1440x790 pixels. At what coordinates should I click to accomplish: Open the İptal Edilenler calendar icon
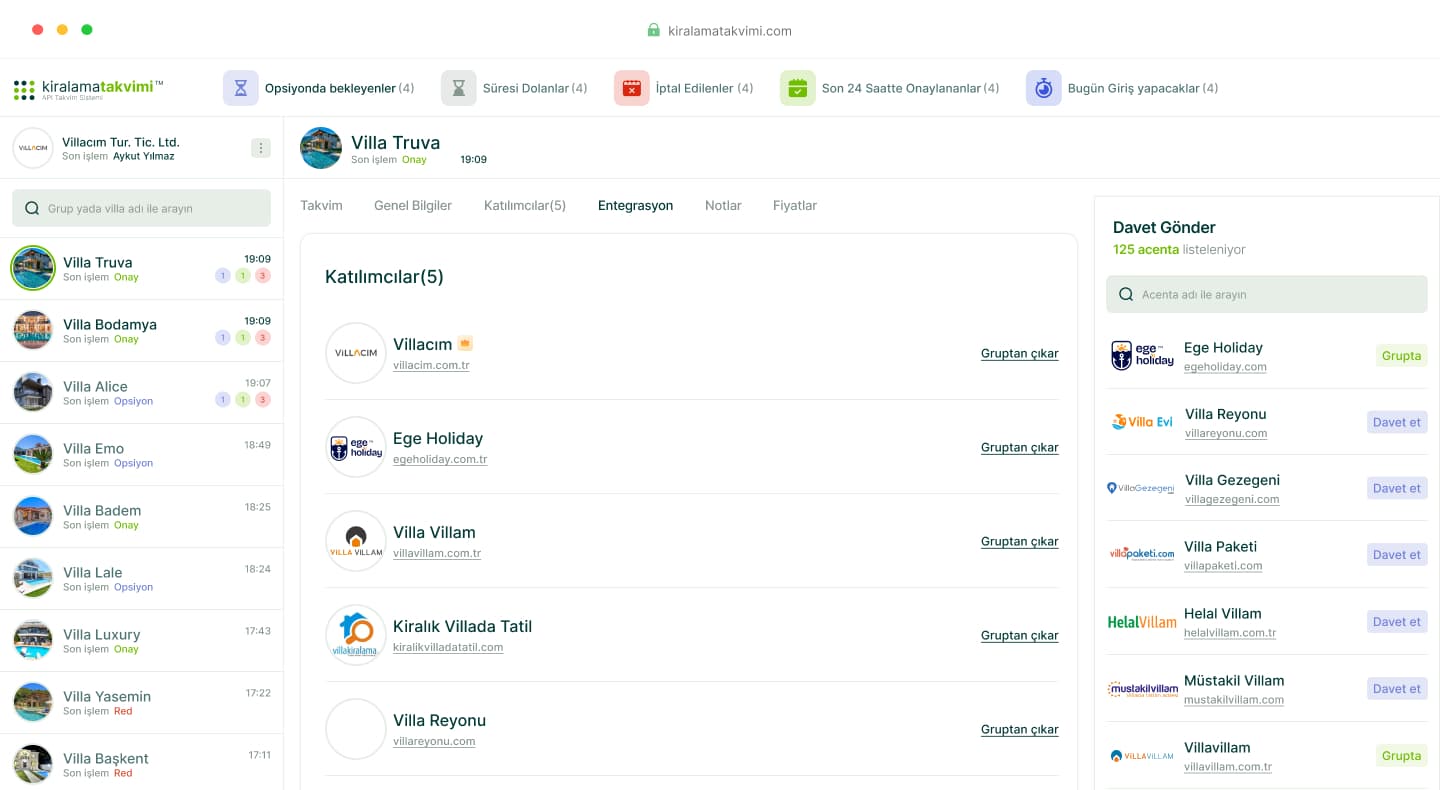(x=631, y=88)
